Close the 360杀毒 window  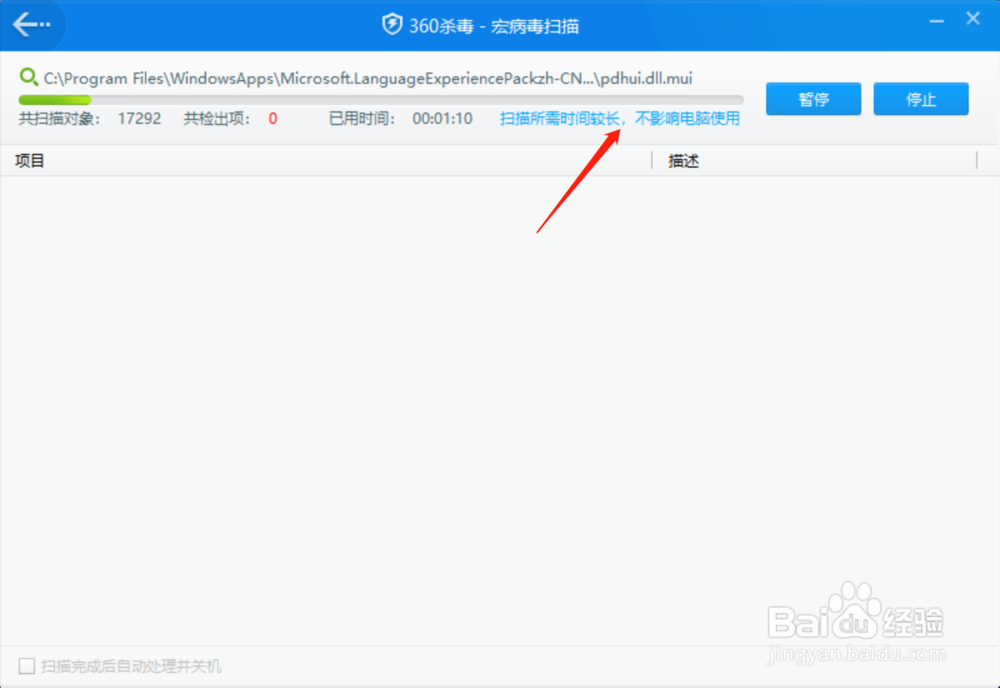(x=973, y=18)
